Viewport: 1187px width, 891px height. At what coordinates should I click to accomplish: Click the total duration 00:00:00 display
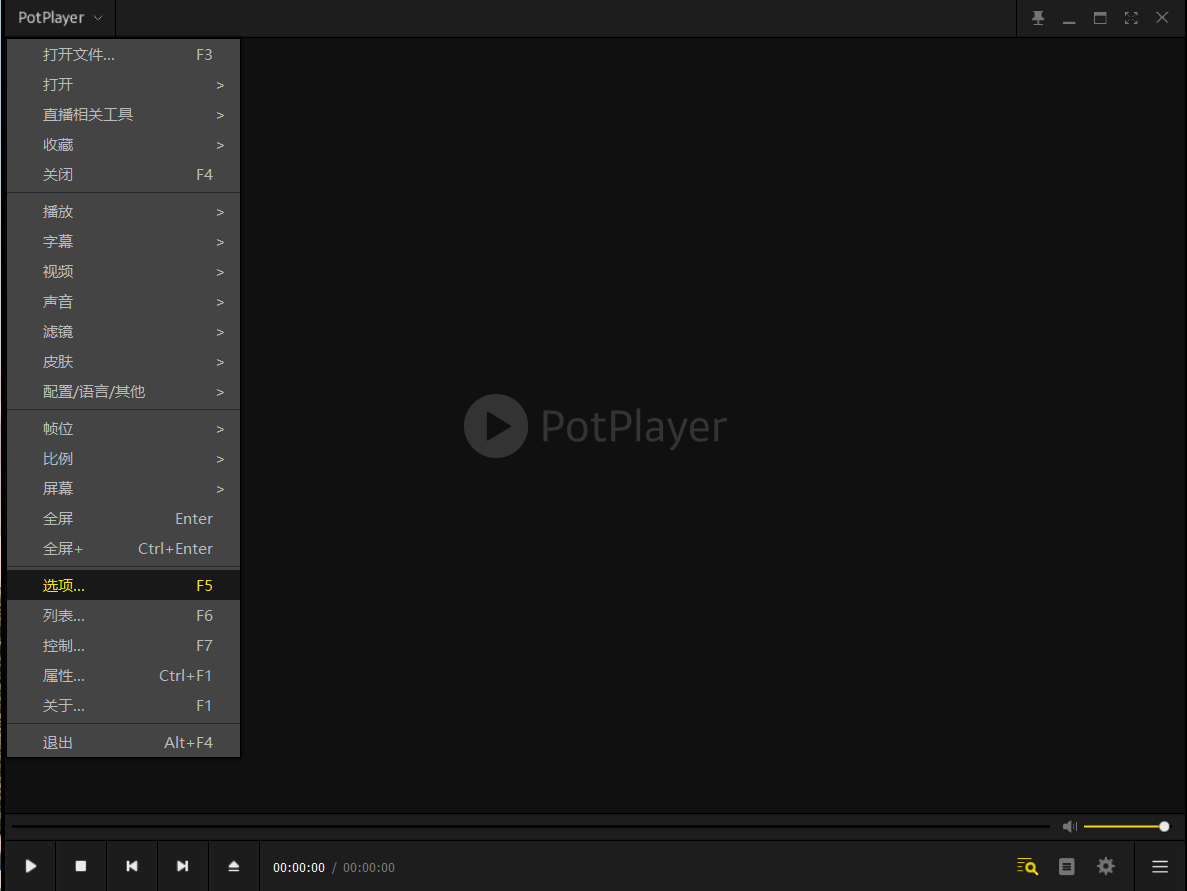click(369, 868)
